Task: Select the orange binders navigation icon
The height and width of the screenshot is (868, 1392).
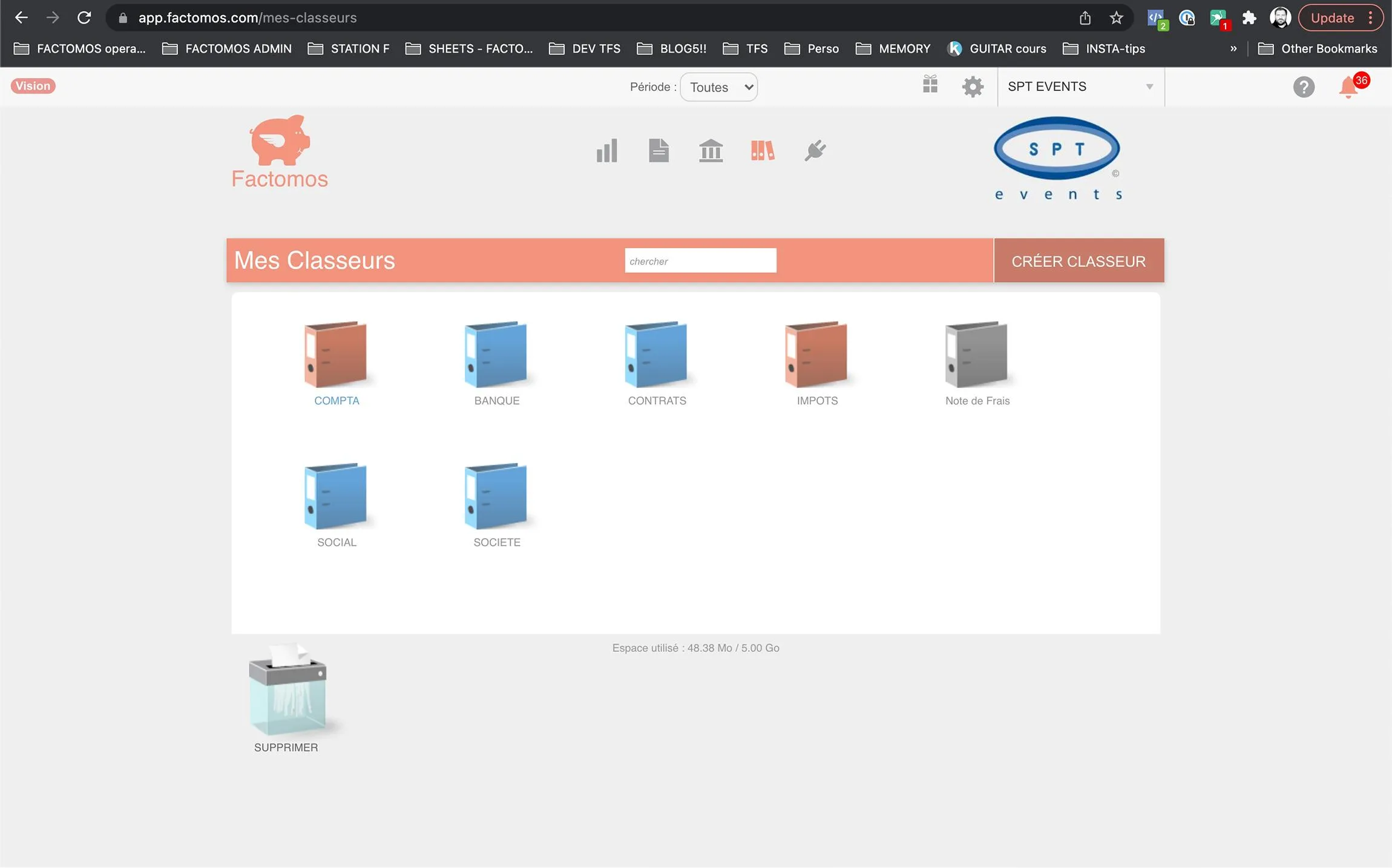Action: [x=763, y=150]
